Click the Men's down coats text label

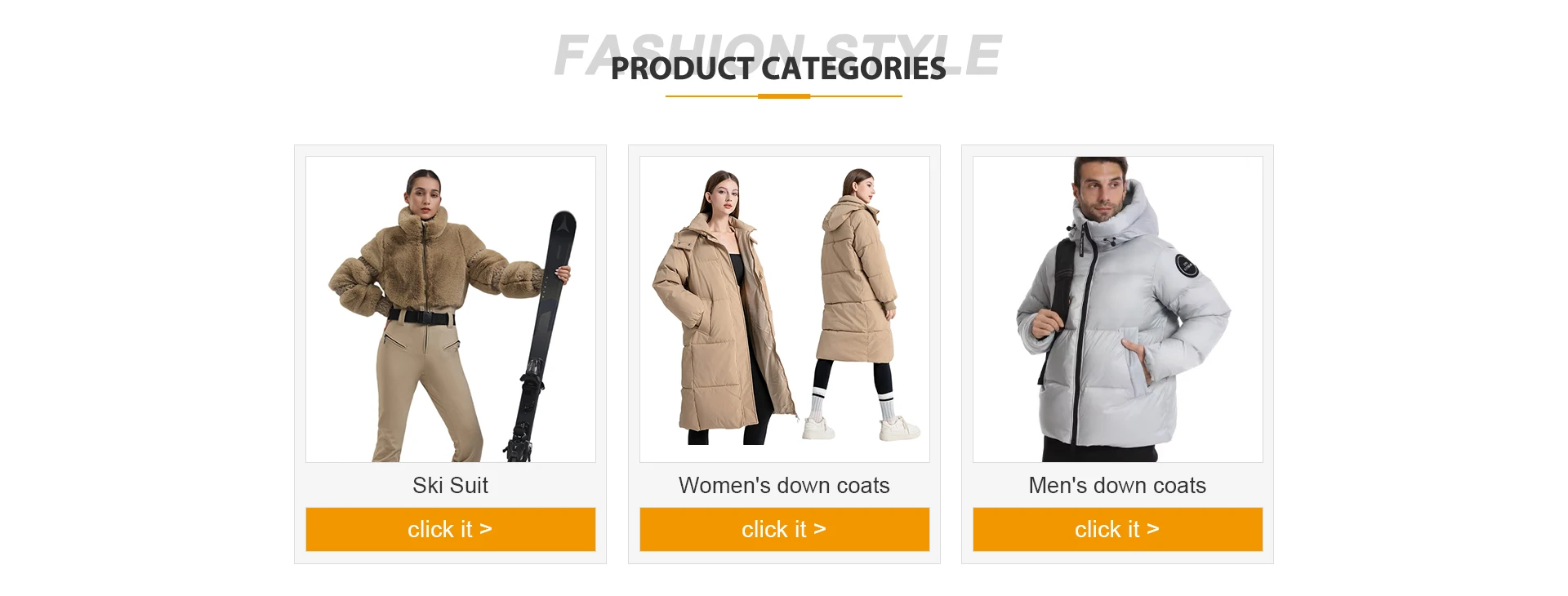pos(1117,486)
